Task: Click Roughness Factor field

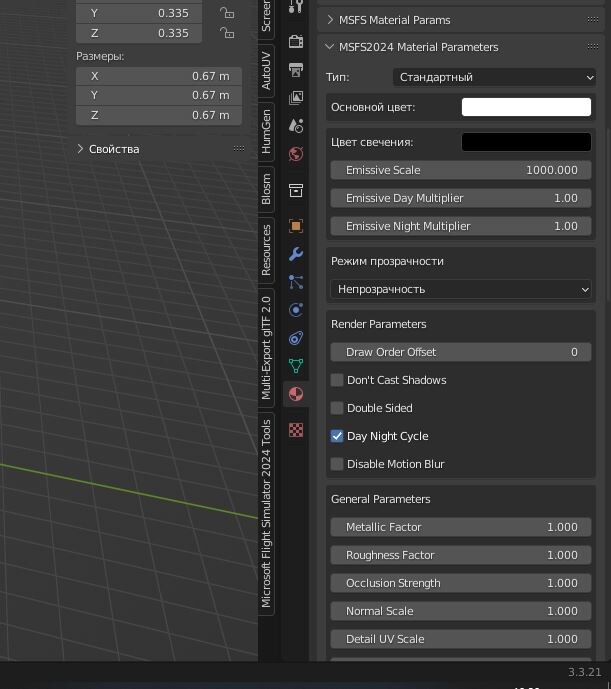Action: click(461, 555)
